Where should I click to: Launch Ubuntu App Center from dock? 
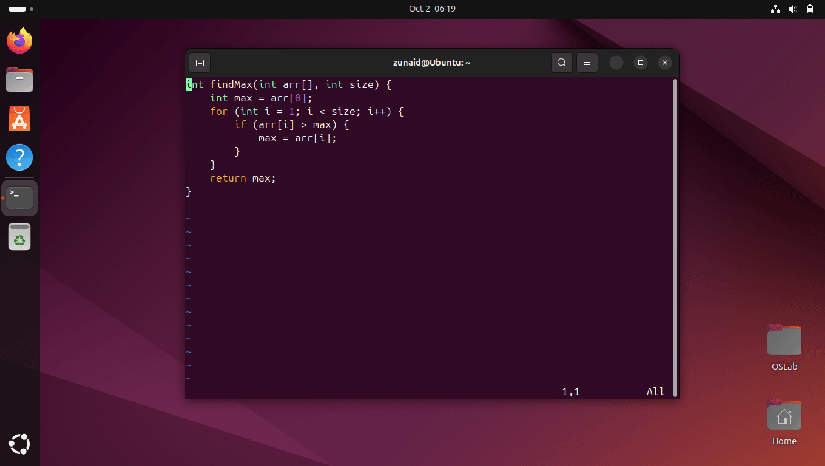19,118
